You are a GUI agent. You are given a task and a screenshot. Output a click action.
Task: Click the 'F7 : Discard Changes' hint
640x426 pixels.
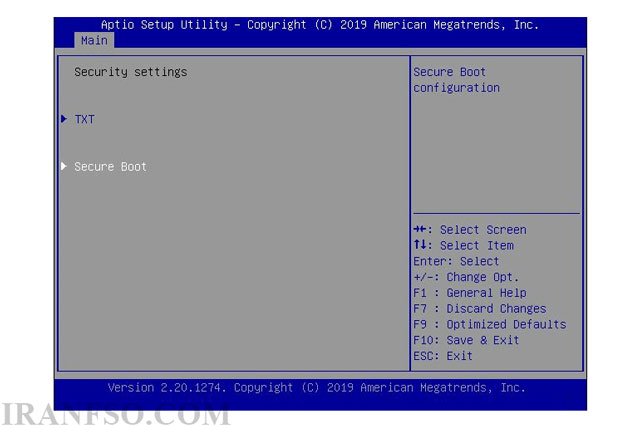[480, 309]
